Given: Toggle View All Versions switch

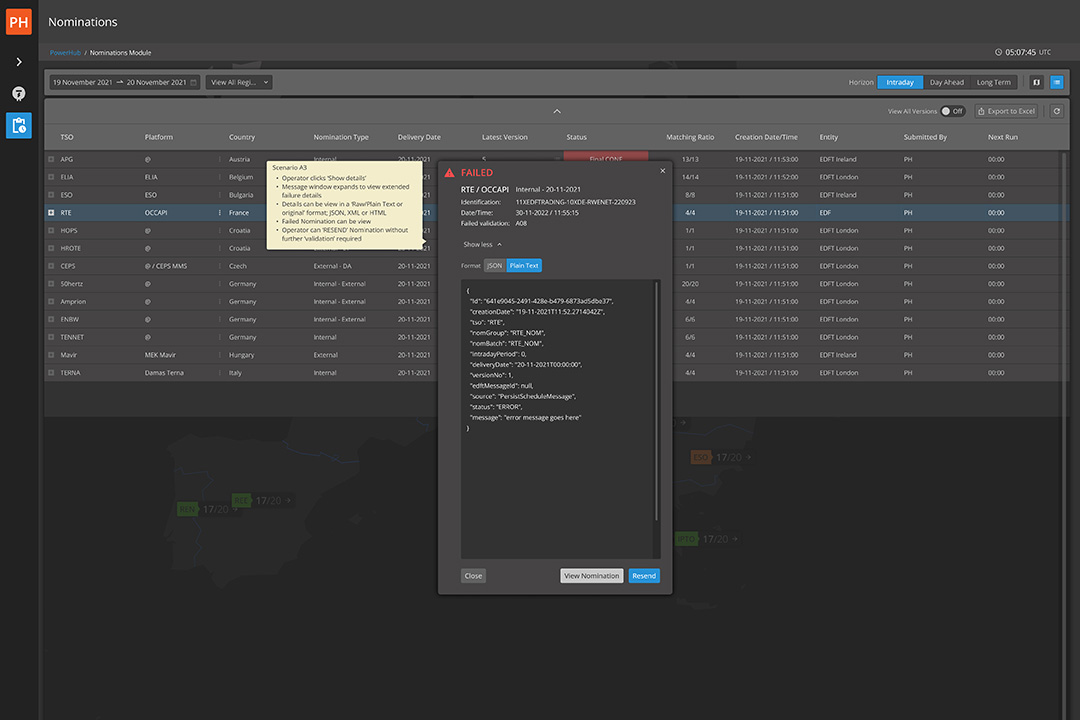Looking at the screenshot, I should (x=952, y=111).
